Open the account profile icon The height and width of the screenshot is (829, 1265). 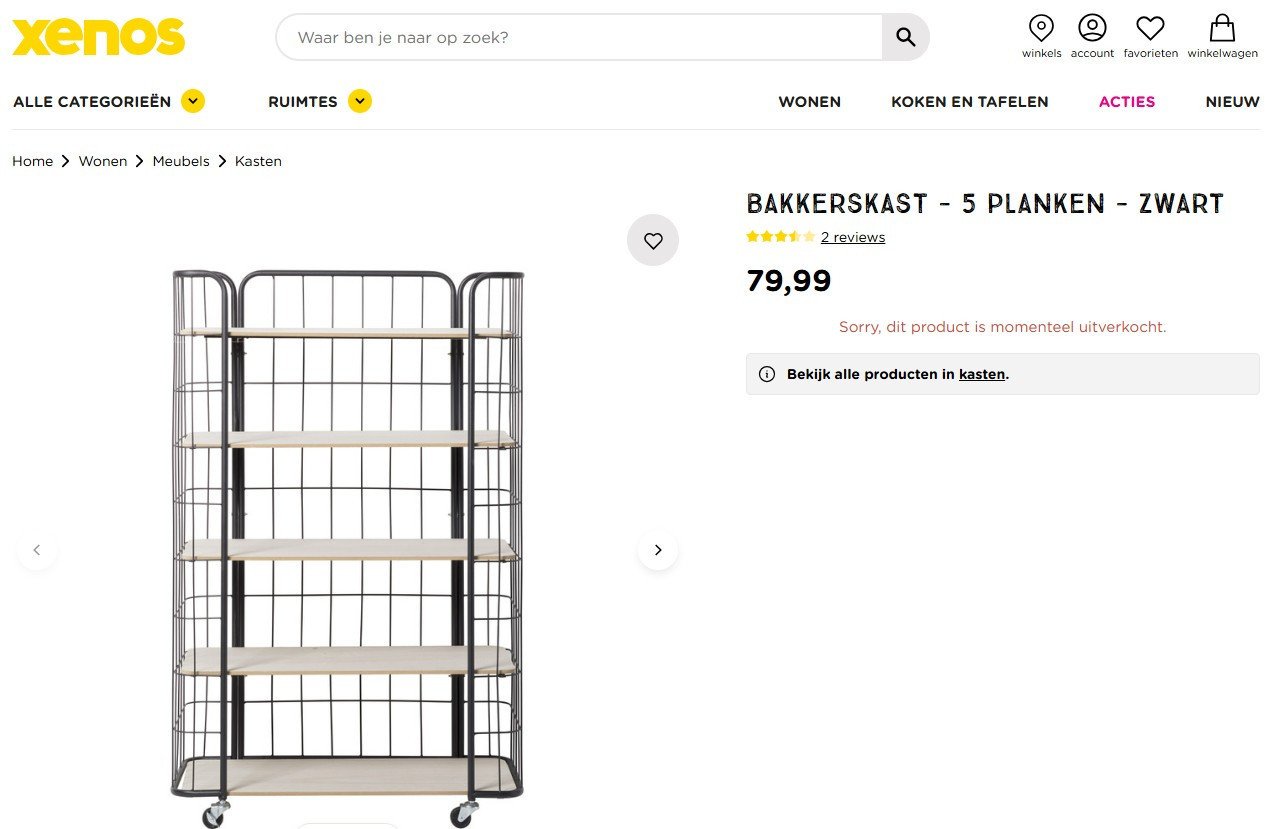coord(1092,28)
